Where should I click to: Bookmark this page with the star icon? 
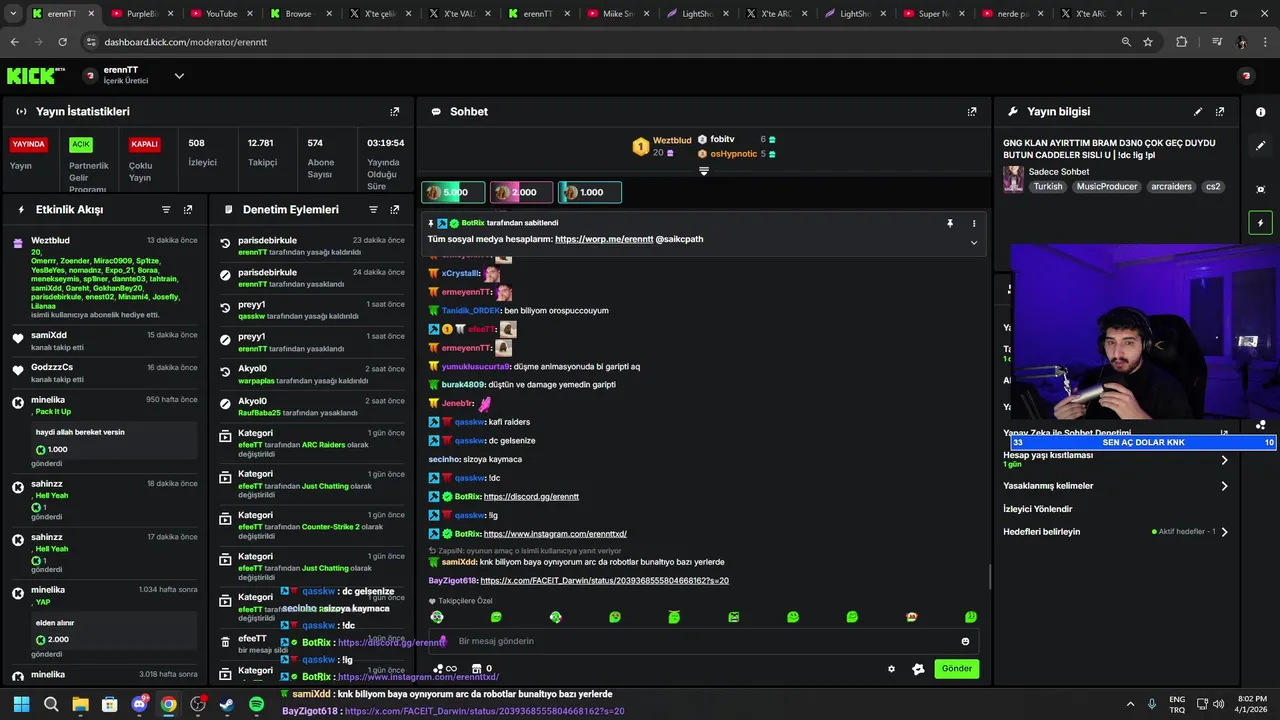click(1148, 42)
